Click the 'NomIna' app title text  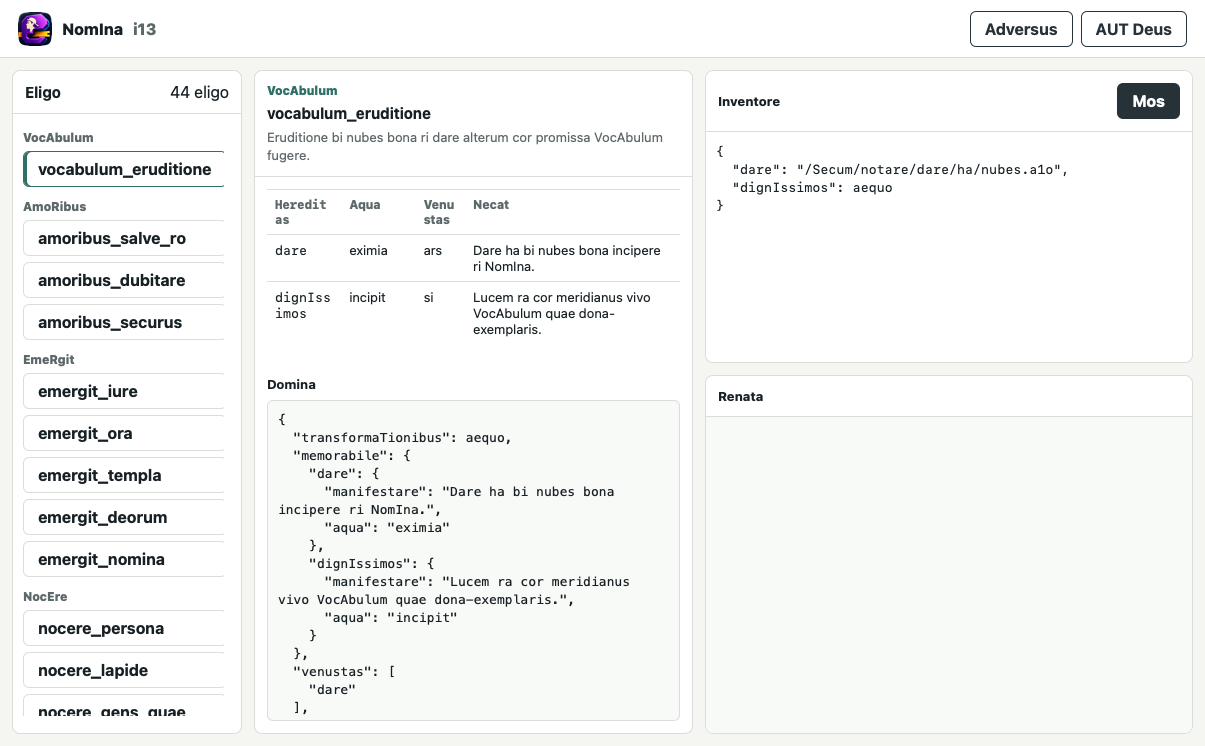click(x=92, y=29)
